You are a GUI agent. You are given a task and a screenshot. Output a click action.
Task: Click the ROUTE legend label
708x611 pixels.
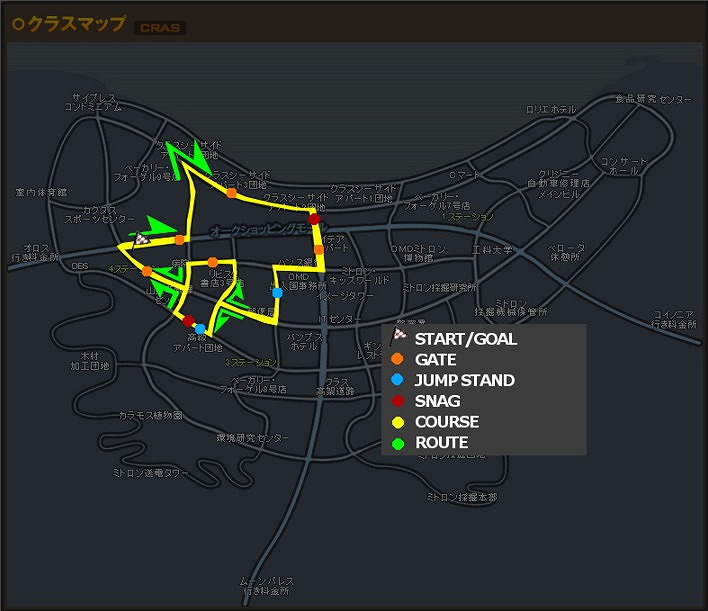[x=442, y=443]
